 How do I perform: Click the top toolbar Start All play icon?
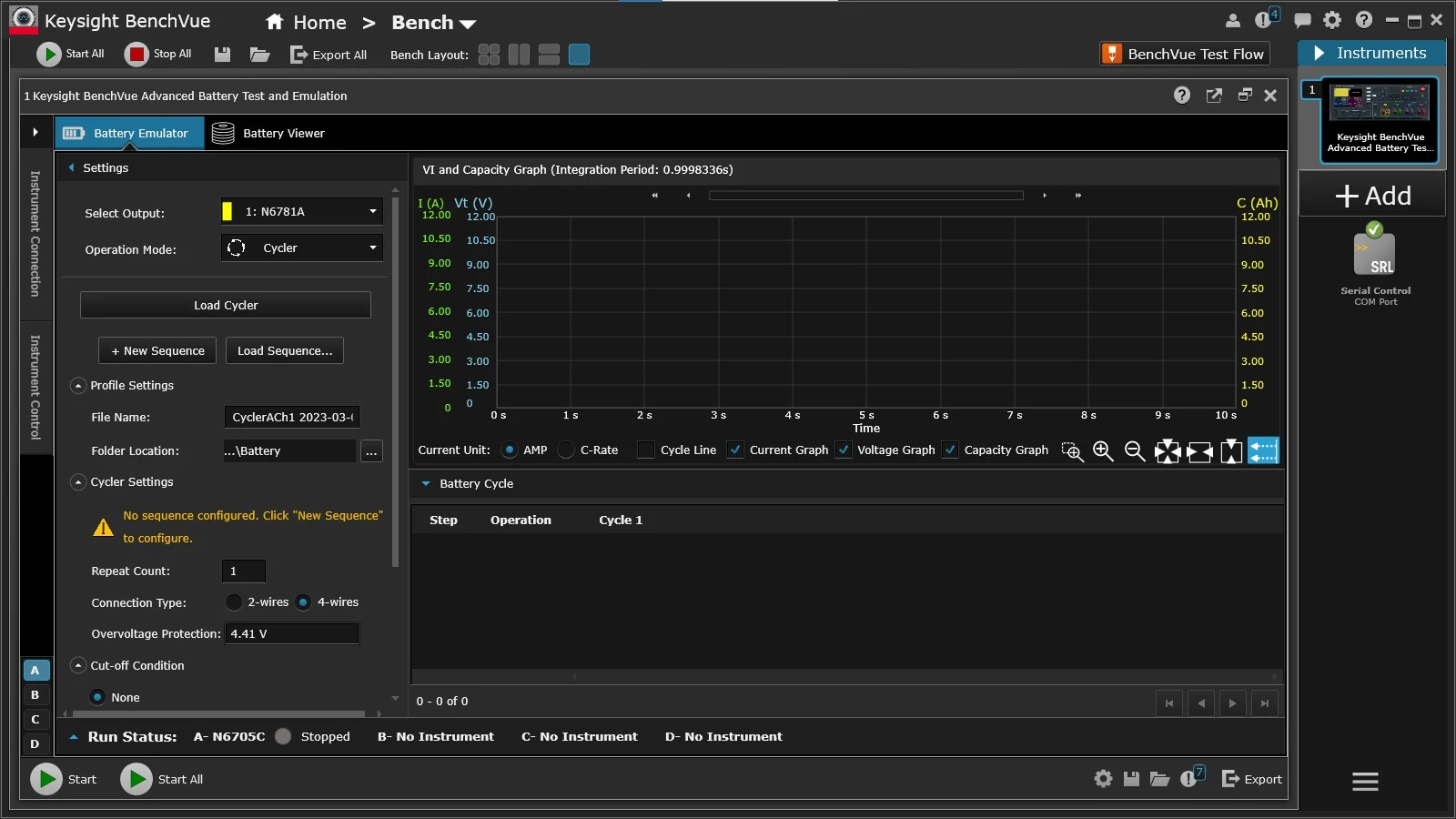pos(48,55)
